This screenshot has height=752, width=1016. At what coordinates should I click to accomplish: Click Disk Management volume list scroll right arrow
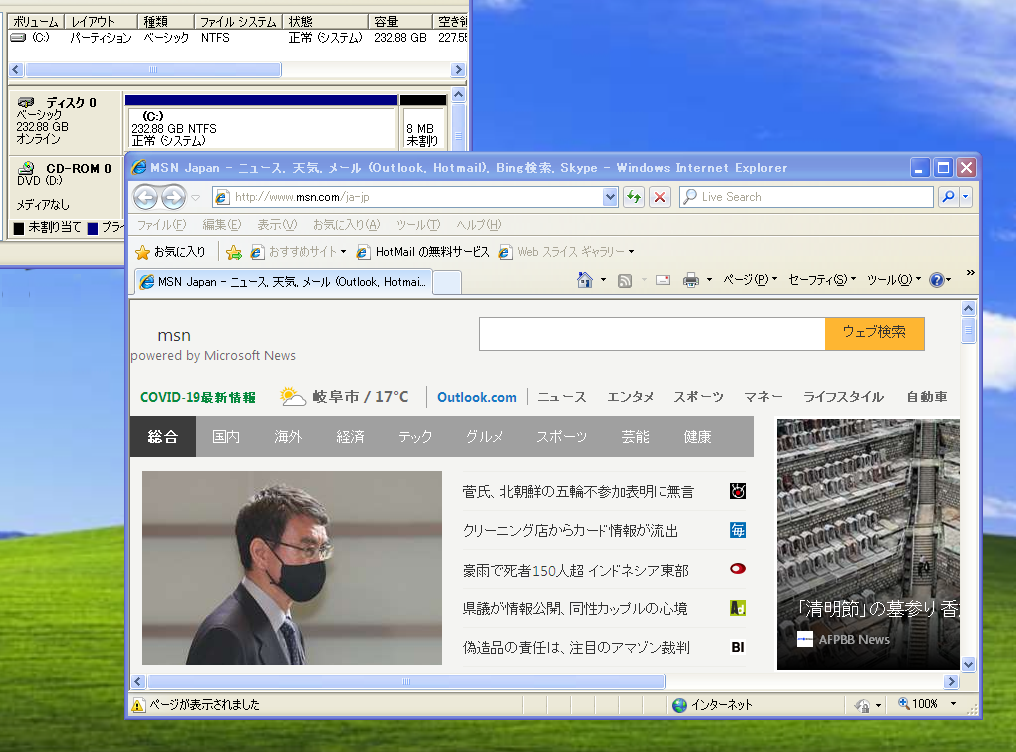tap(458, 69)
